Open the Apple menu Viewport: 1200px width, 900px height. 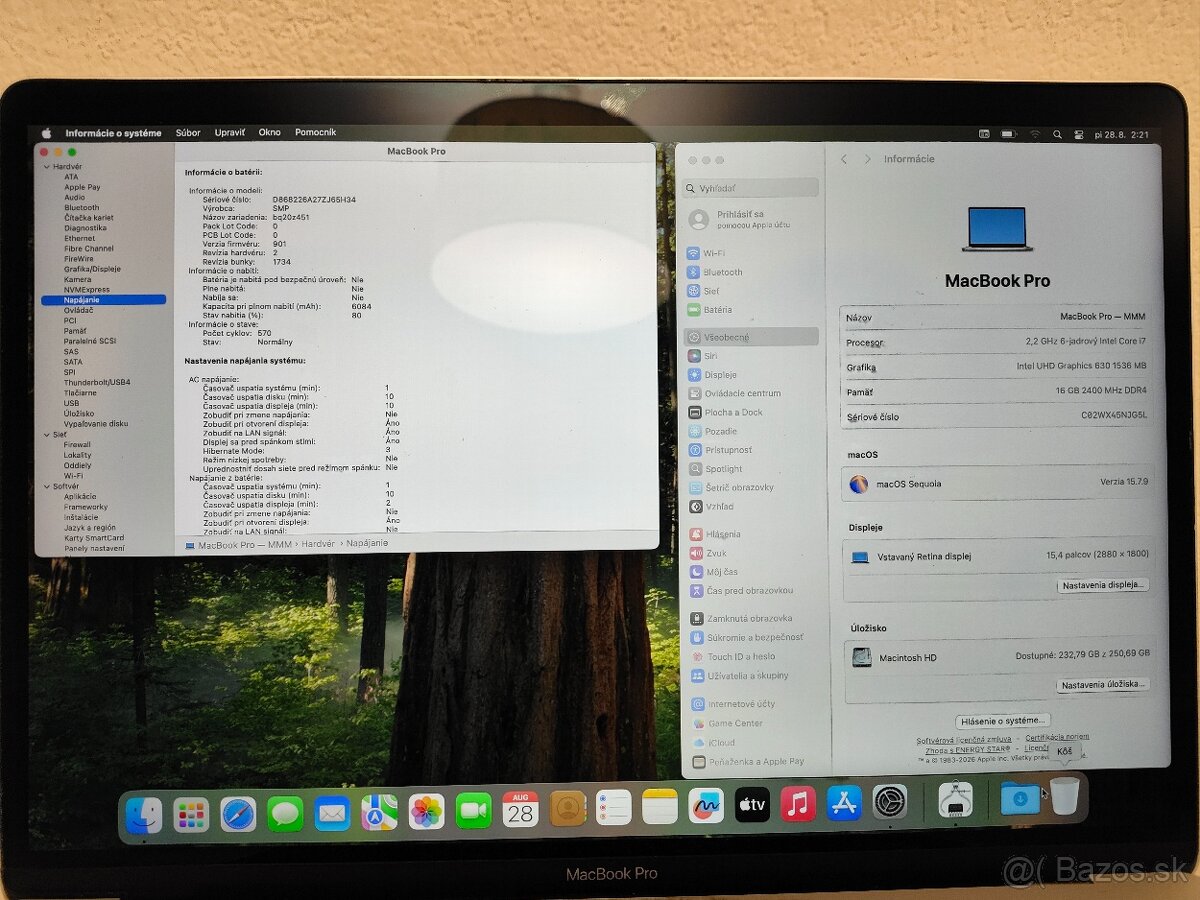46,132
